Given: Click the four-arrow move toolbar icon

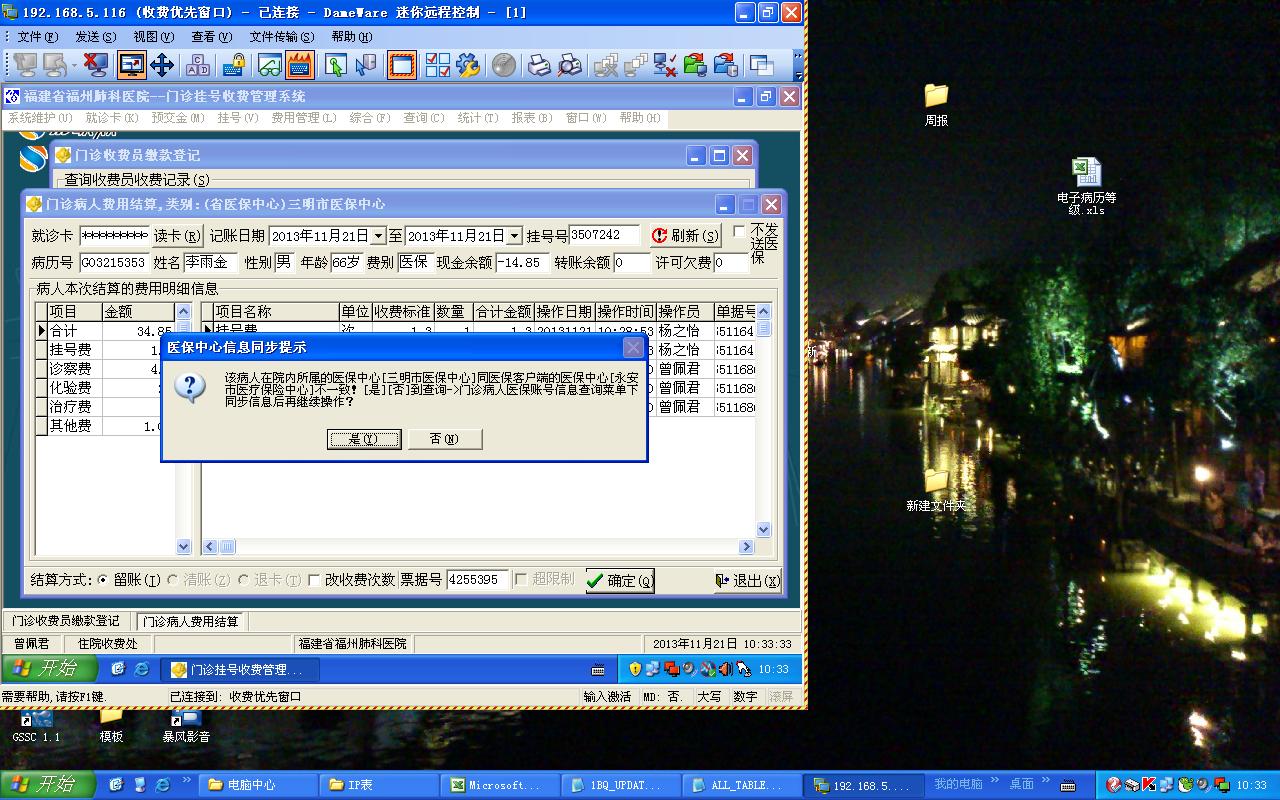Looking at the screenshot, I should click(x=162, y=65).
